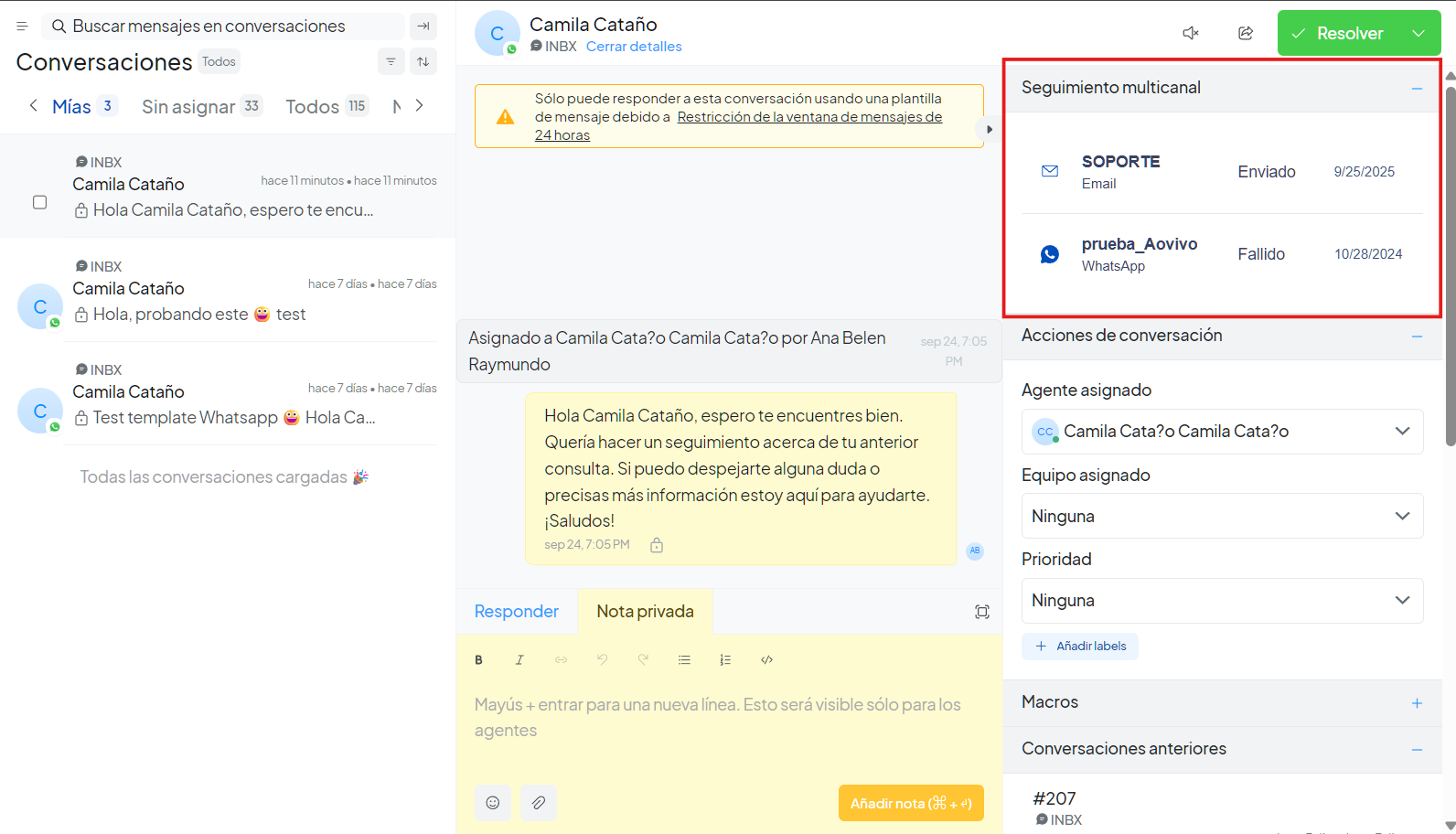Viewport: 1456px width, 834px height.
Task: Open the conversation filter options
Action: click(391, 61)
